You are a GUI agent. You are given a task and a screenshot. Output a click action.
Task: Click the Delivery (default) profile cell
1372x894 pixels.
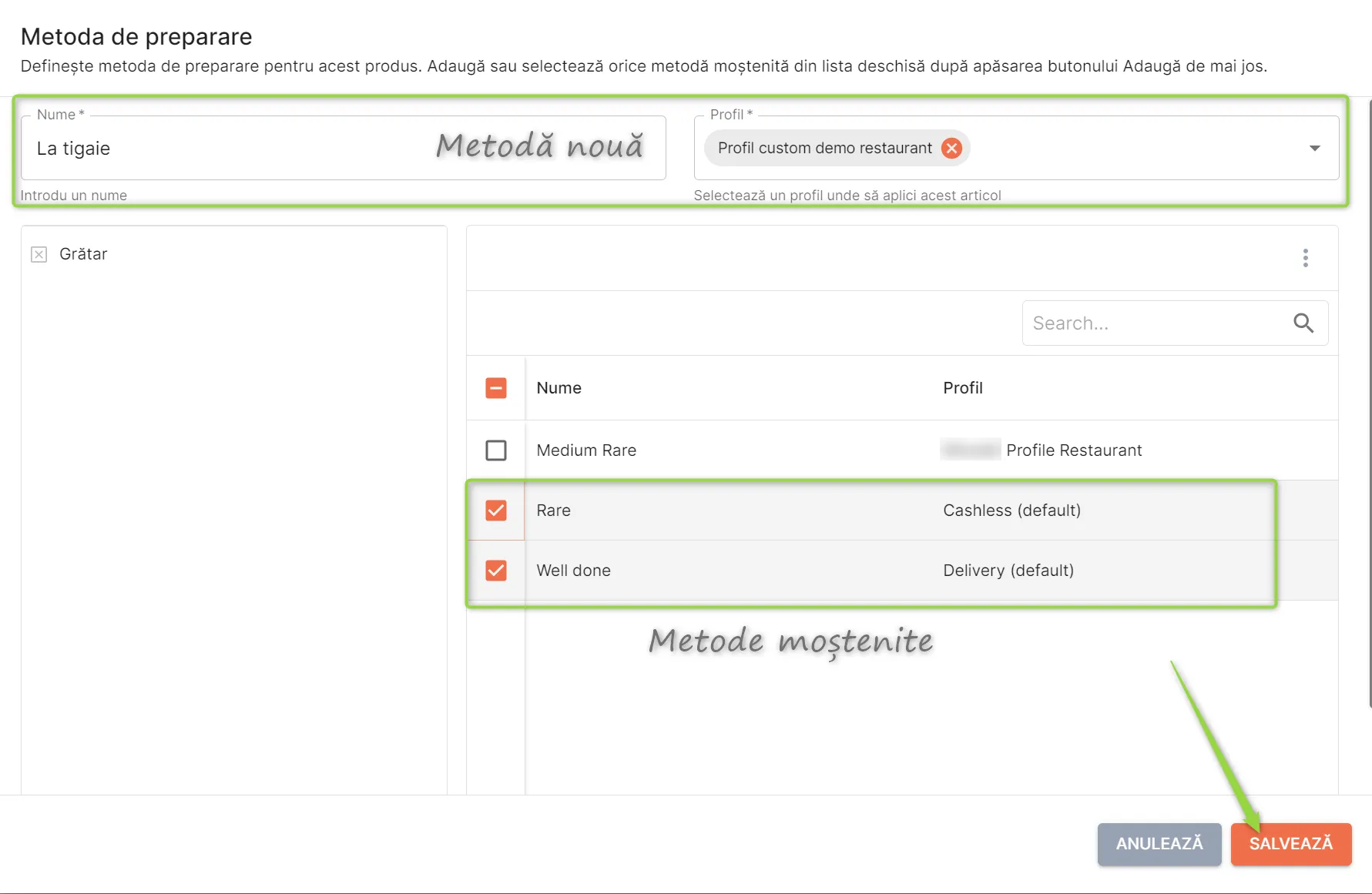(1008, 571)
